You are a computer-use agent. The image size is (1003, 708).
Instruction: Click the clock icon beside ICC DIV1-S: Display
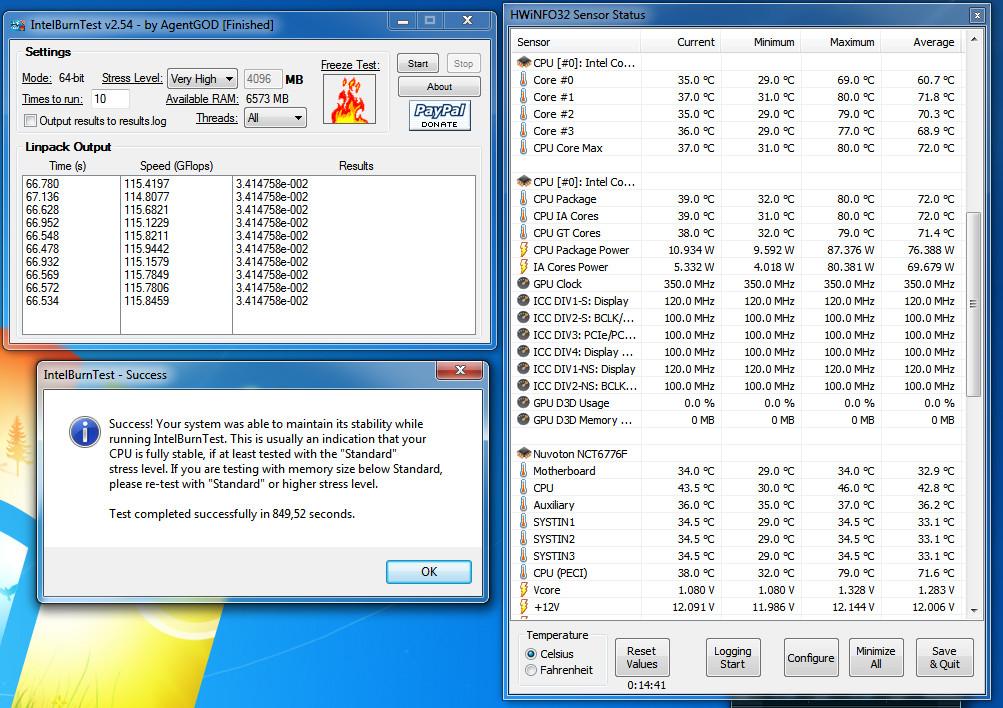click(523, 301)
